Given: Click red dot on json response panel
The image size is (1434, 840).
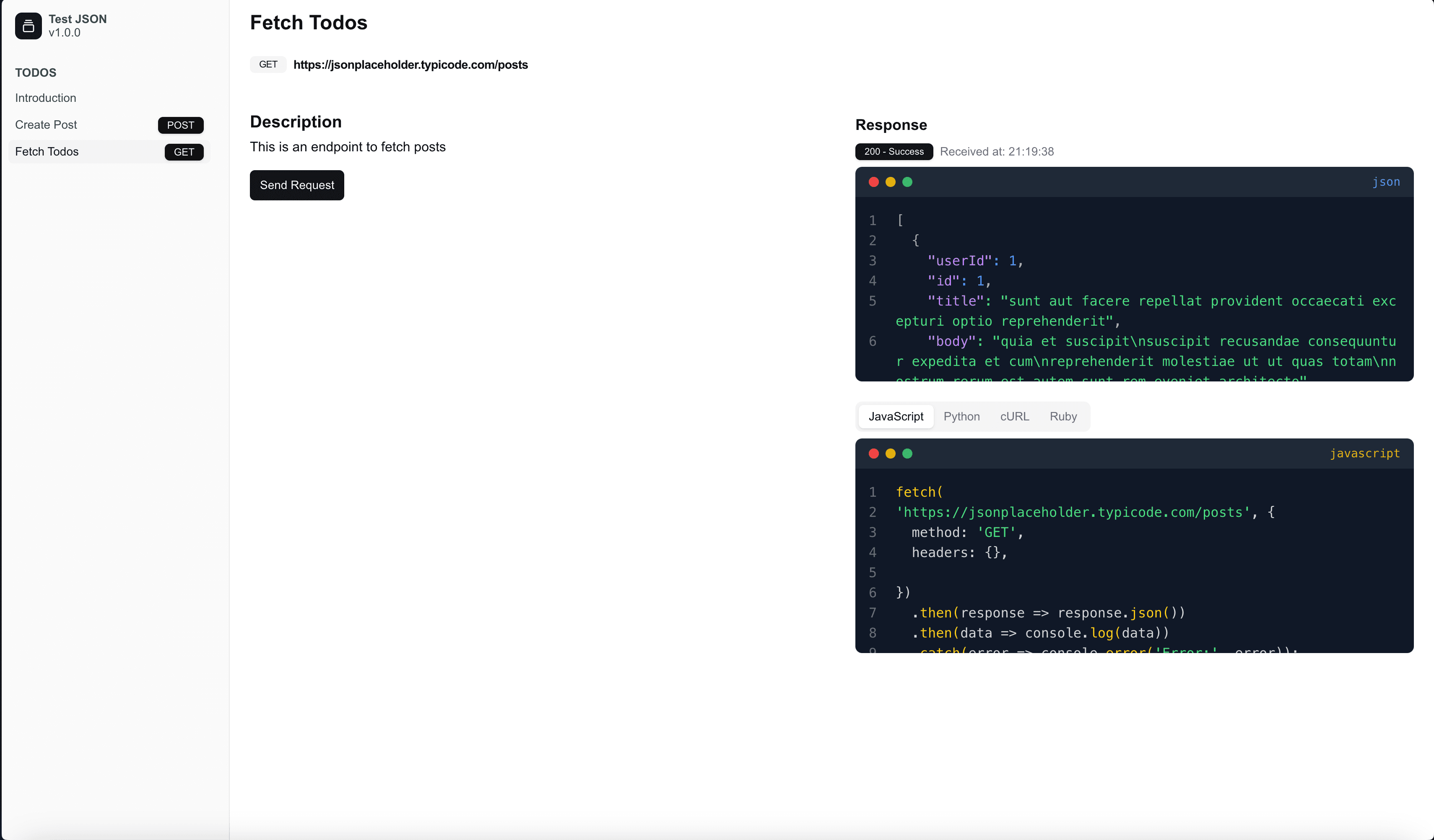Looking at the screenshot, I should (x=873, y=182).
